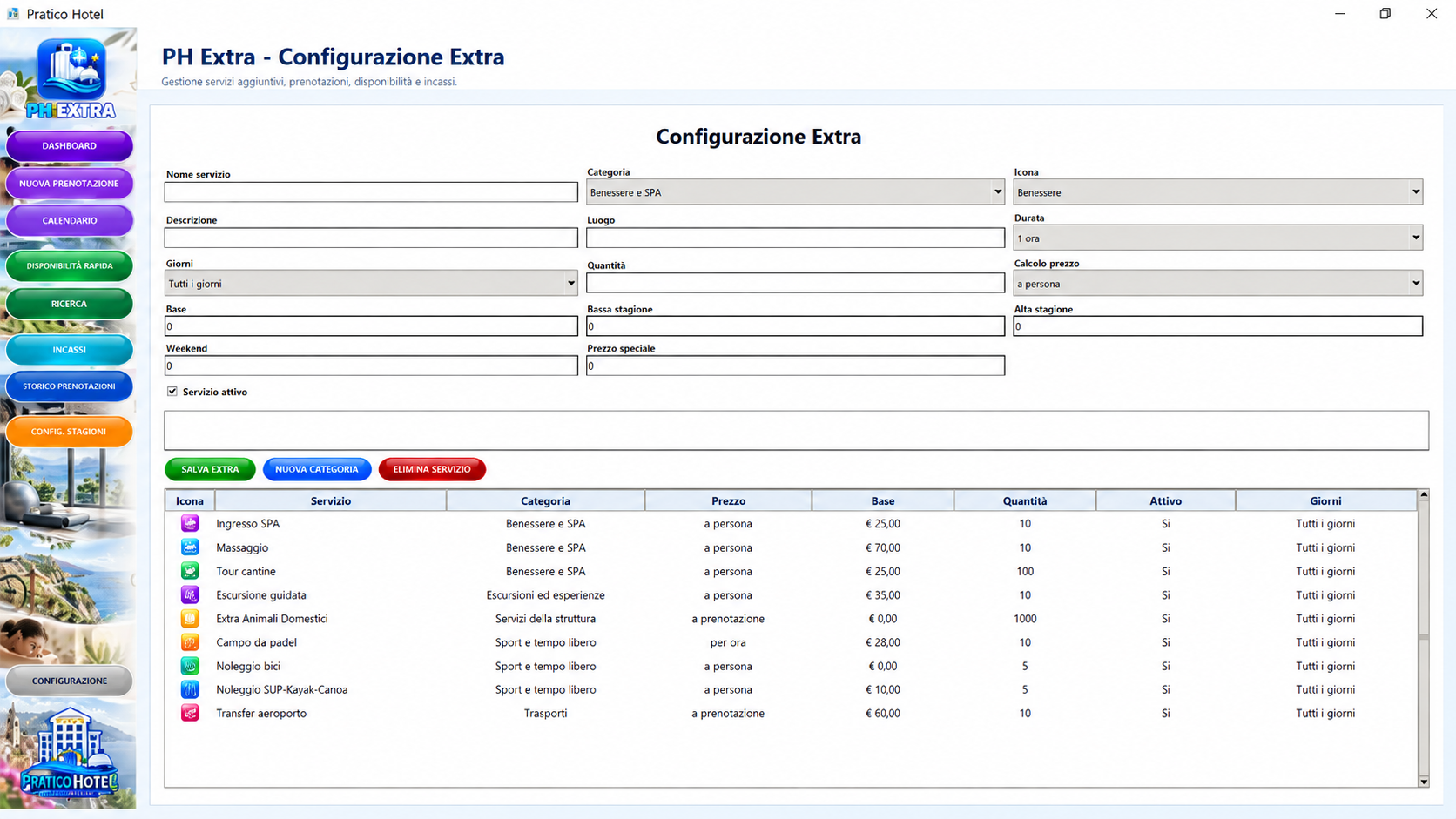The image size is (1456, 819).
Task: Open Storico Prenotazioni in sidebar
Action: (70, 386)
